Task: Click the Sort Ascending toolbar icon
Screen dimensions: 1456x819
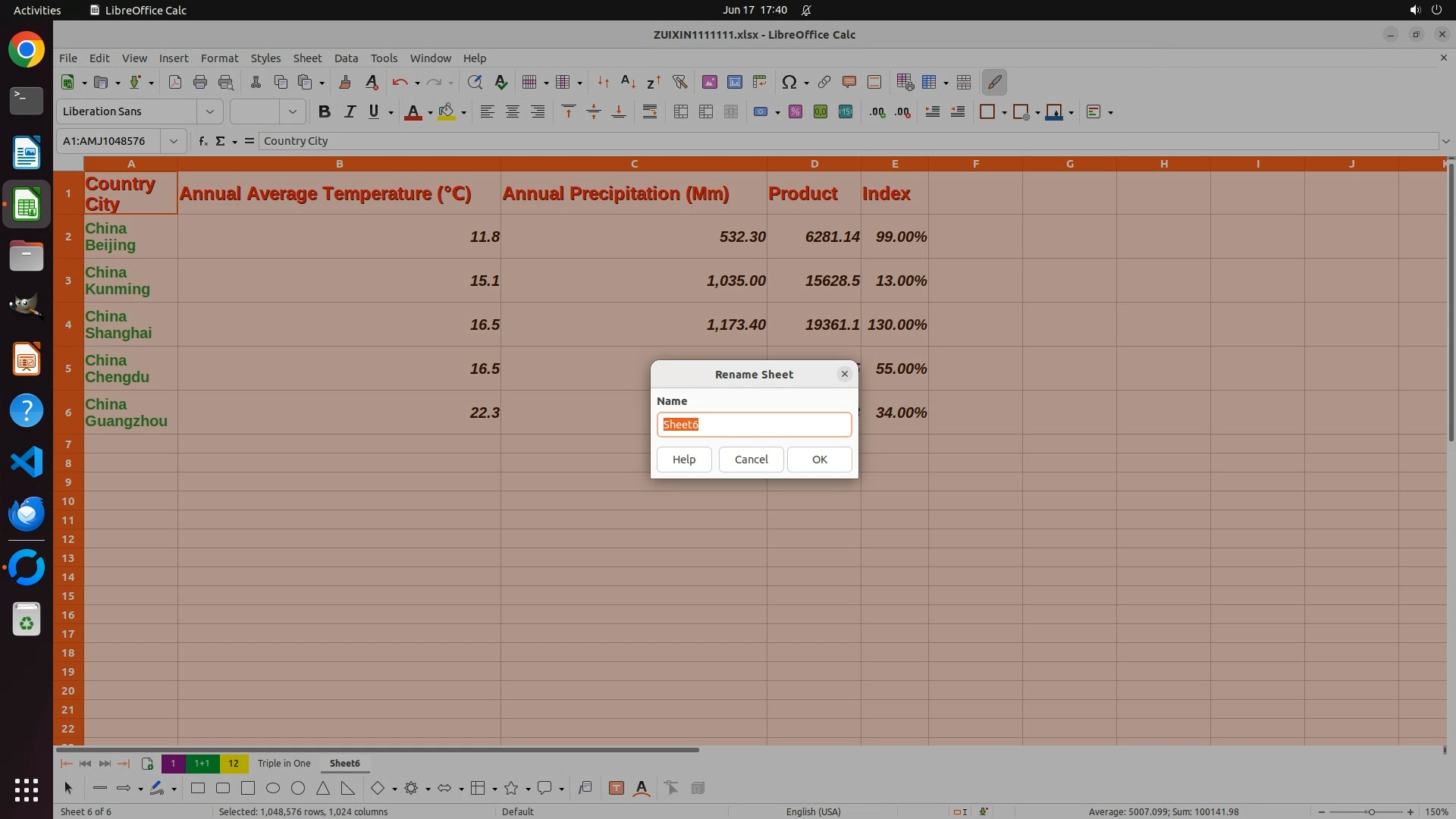Action: pyautogui.click(x=628, y=82)
